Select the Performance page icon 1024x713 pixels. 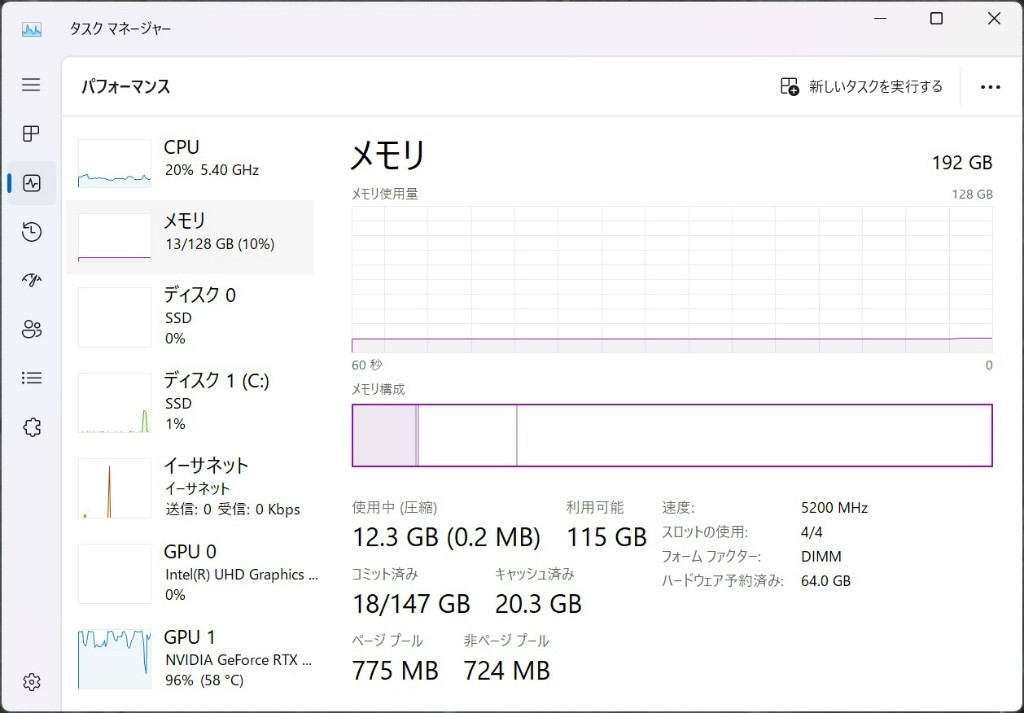[x=31, y=183]
